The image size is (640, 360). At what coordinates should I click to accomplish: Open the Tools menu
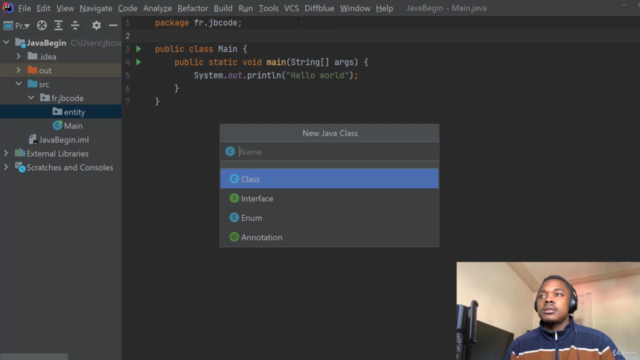tap(268, 8)
